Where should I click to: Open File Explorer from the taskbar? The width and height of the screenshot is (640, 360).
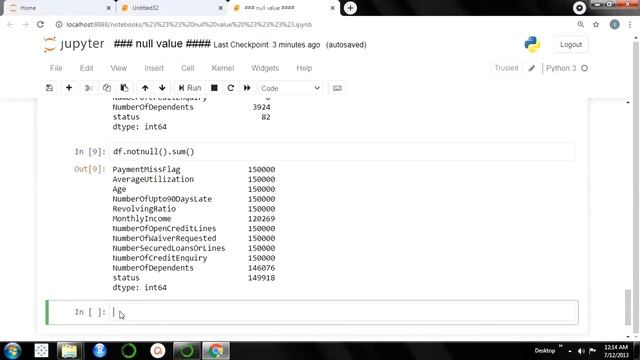tap(69, 351)
